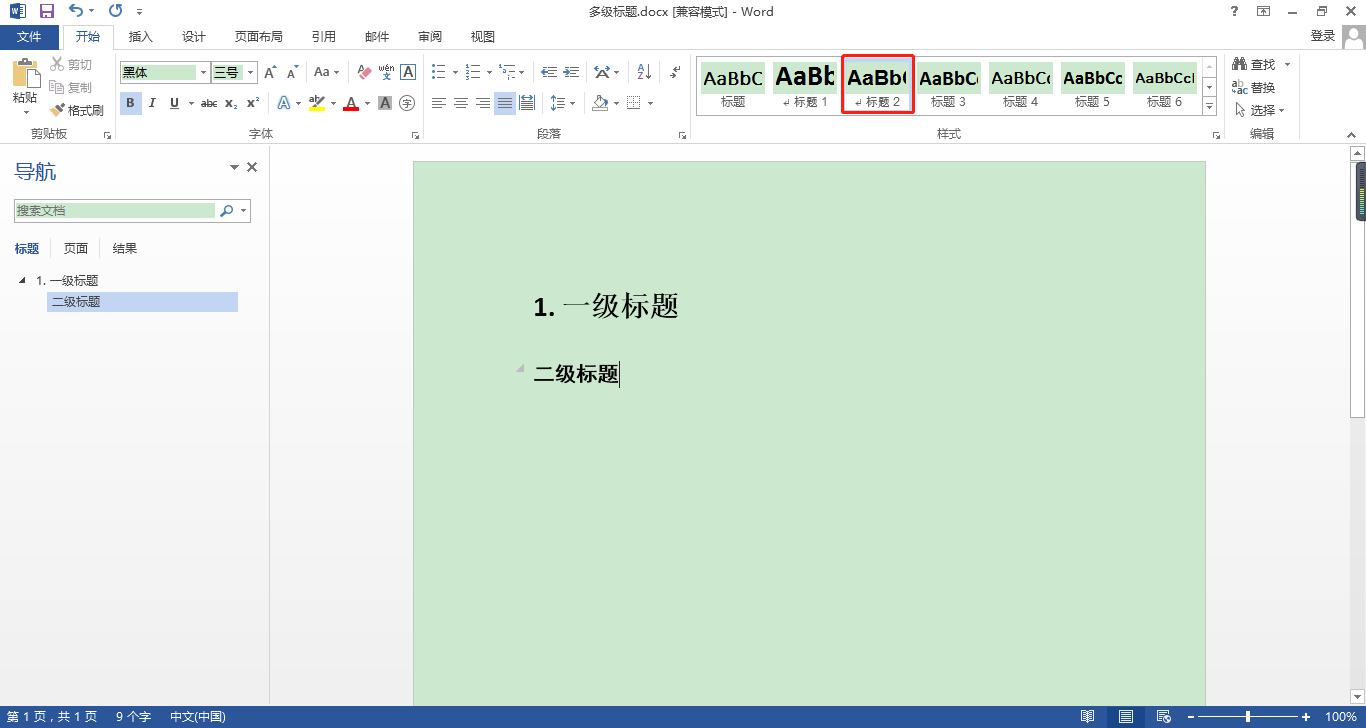This screenshot has width=1366, height=728.
Task: Apply distributed alignment icon
Action: (x=527, y=103)
